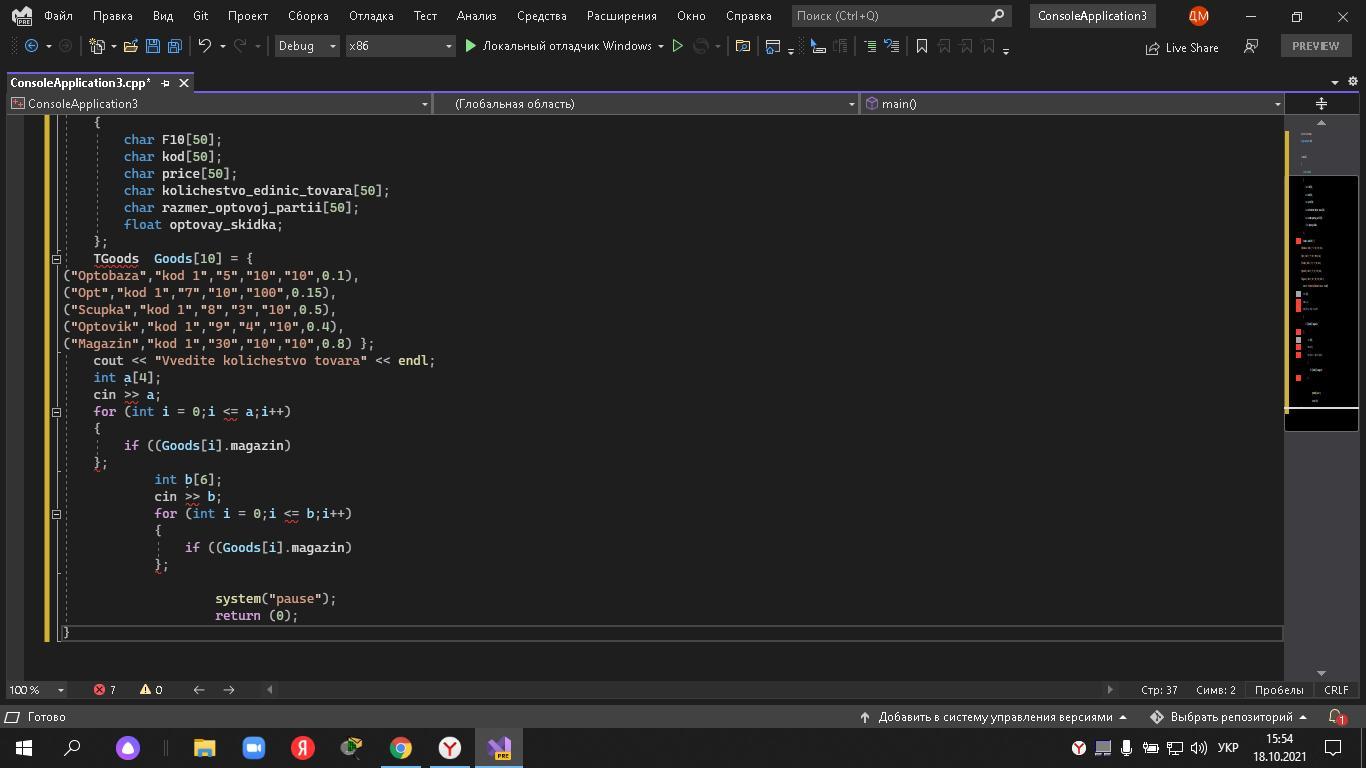
Task: Click the error count icon in status strip
Action: (x=100, y=689)
